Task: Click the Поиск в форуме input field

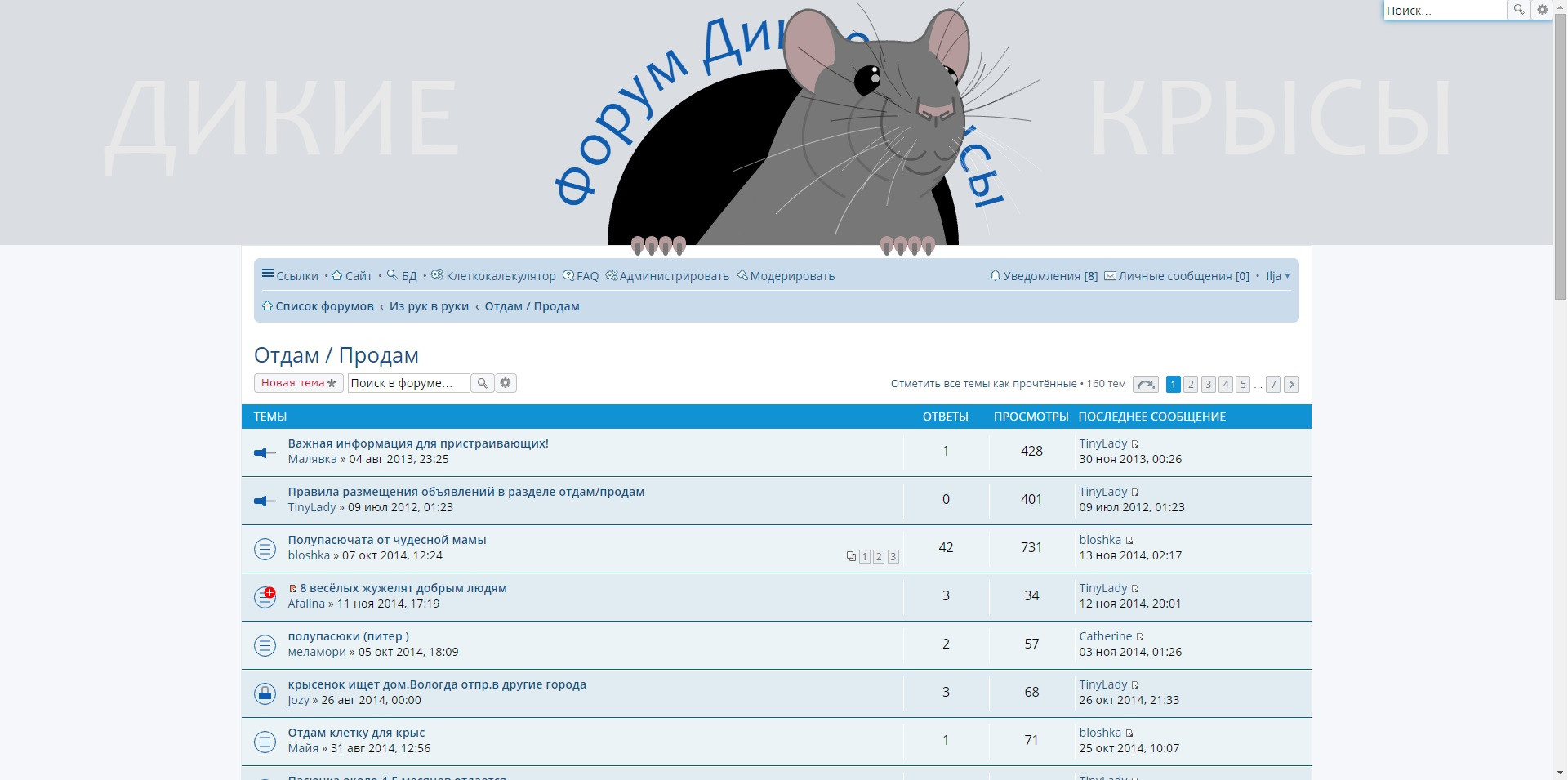Action: (x=408, y=383)
